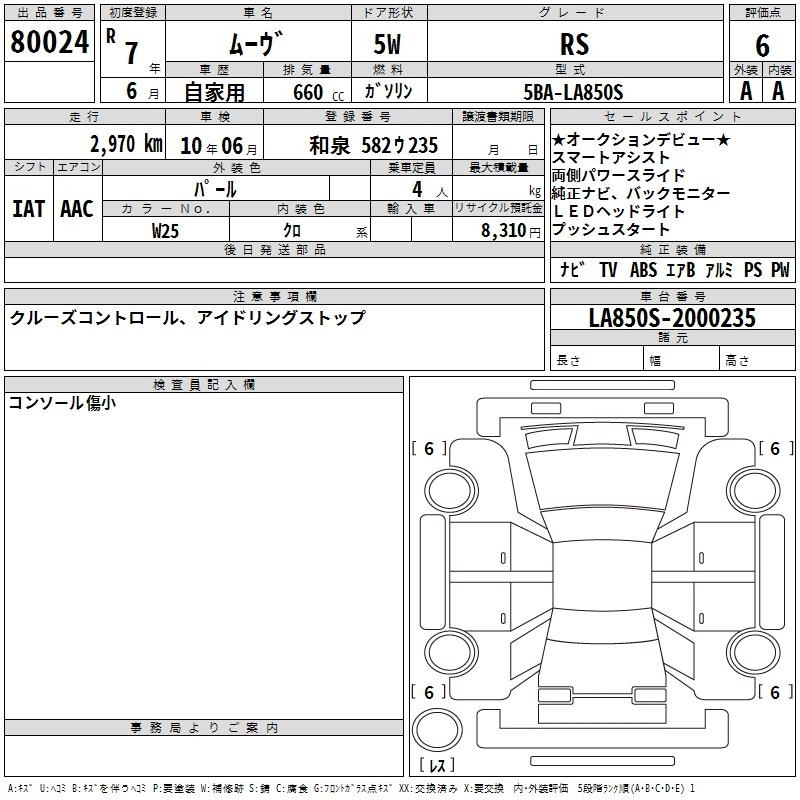Select the ナビ equipment indicator

point(573,270)
